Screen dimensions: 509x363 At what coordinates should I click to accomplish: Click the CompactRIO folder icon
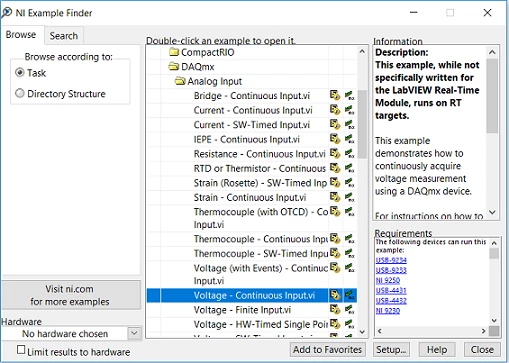click(x=174, y=52)
